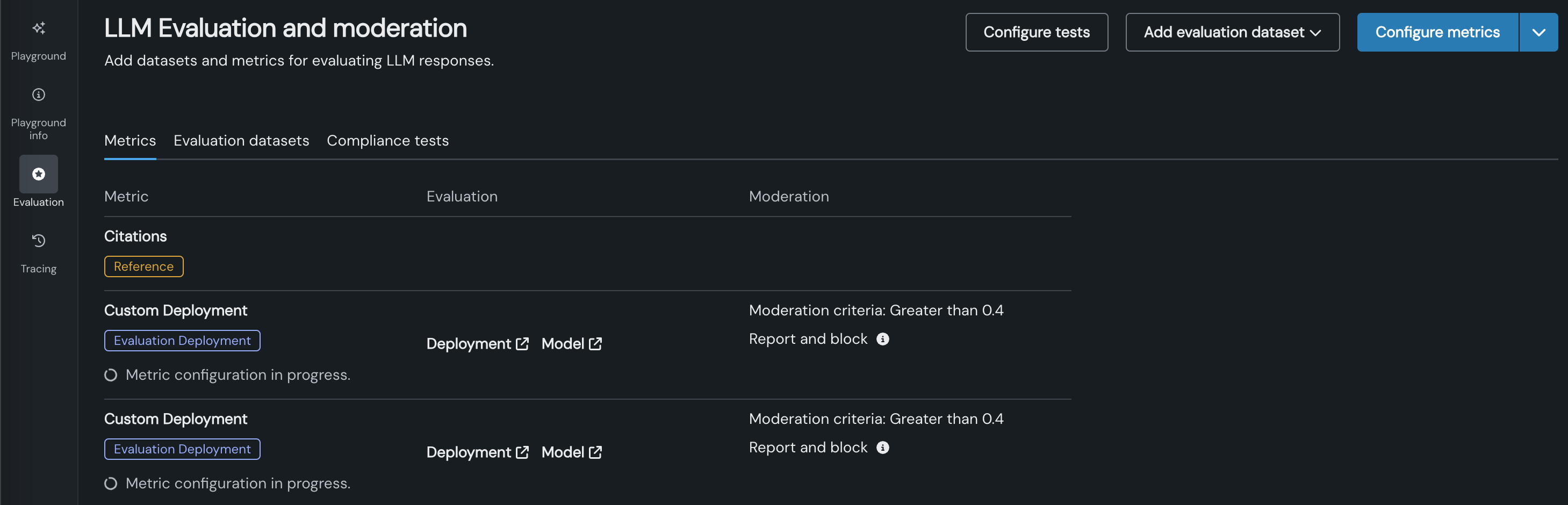Open the Compliance tests tab
The width and height of the screenshot is (1568, 505).
coord(388,141)
